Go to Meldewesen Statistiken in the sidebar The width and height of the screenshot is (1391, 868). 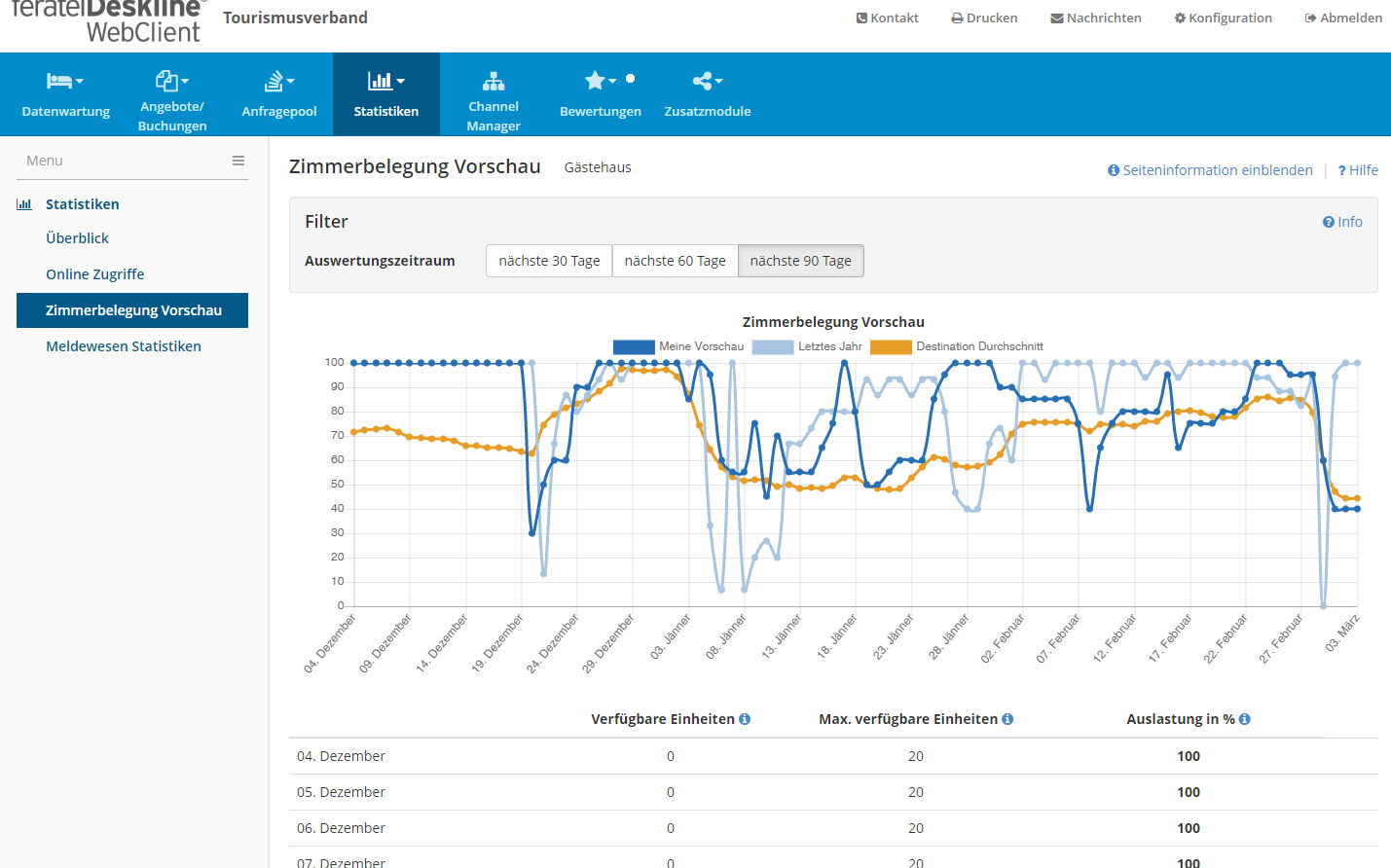click(124, 346)
